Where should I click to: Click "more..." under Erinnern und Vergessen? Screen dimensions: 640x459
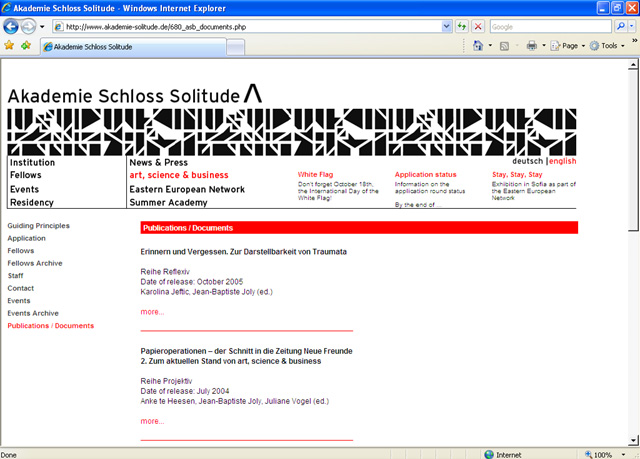[x=152, y=312]
